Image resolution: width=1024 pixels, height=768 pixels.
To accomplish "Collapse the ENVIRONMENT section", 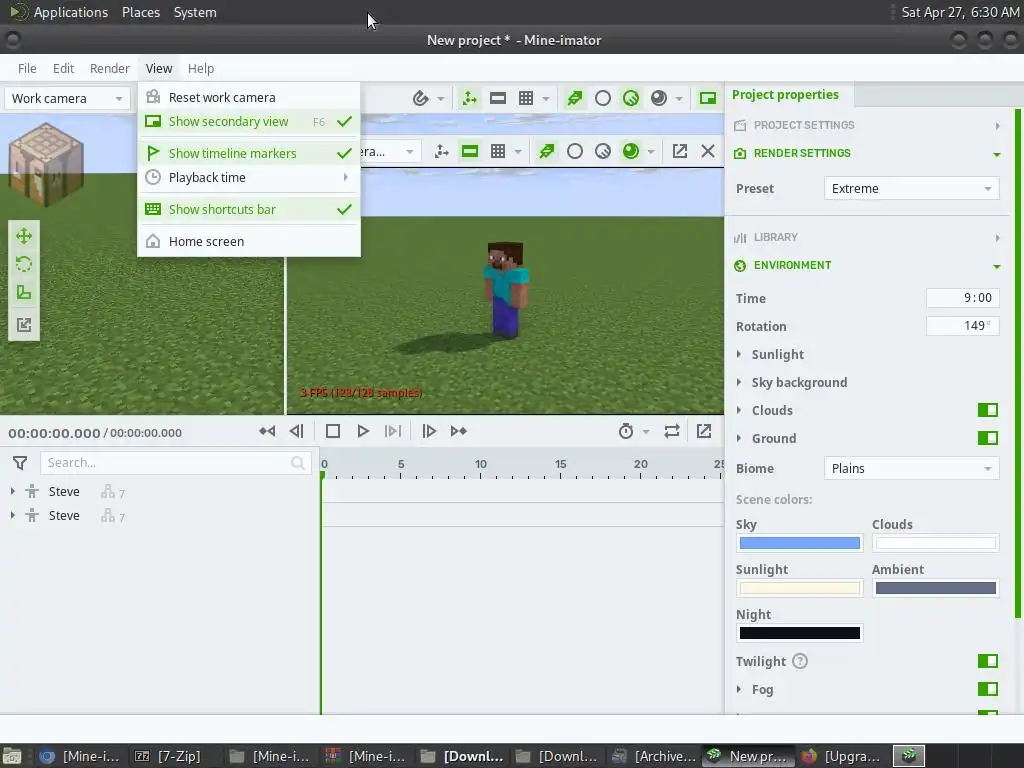I will tap(867, 266).
